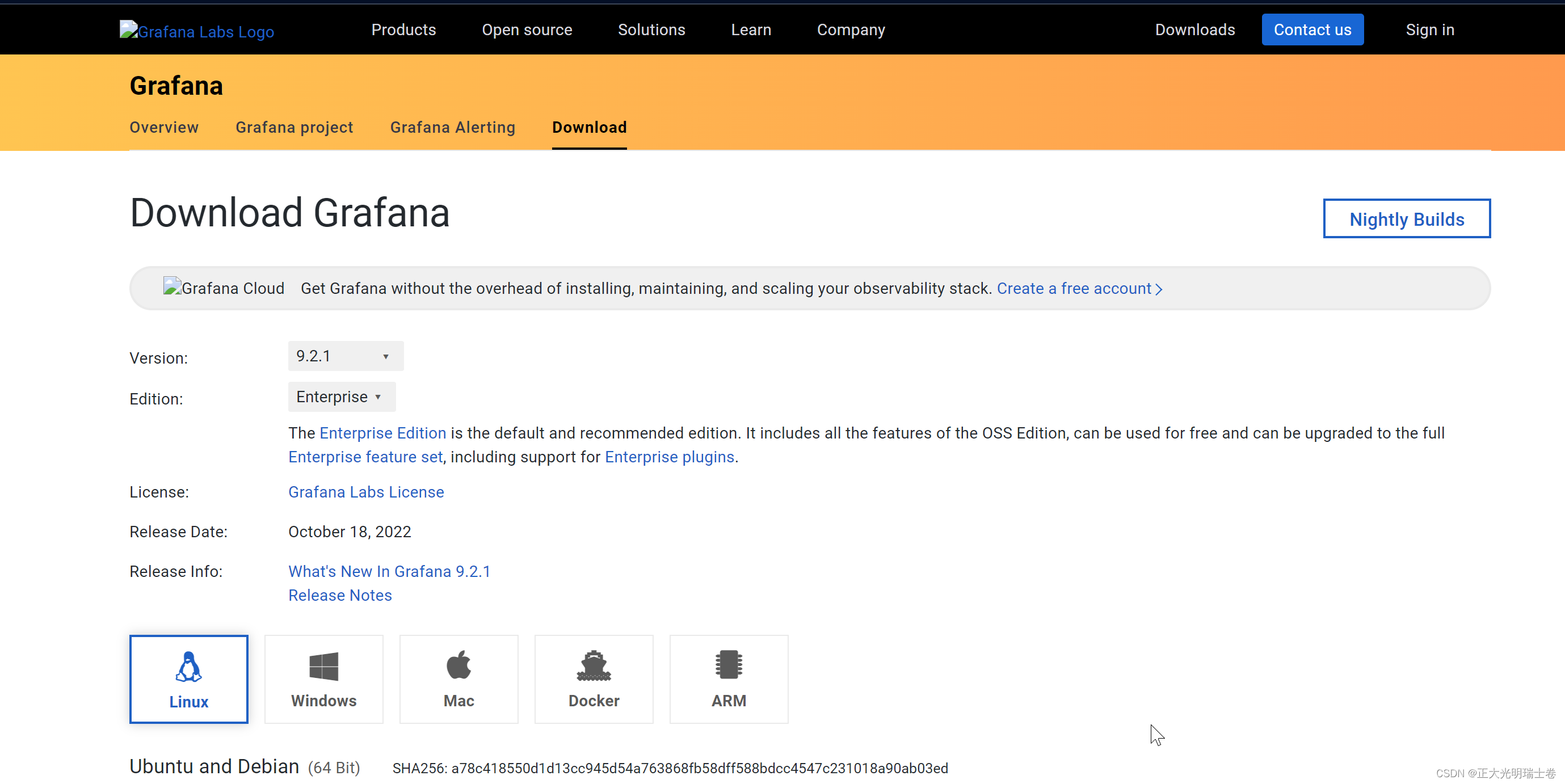The image size is (1565, 784).
Task: Switch to the Grafana Alerting tab
Action: click(x=453, y=128)
